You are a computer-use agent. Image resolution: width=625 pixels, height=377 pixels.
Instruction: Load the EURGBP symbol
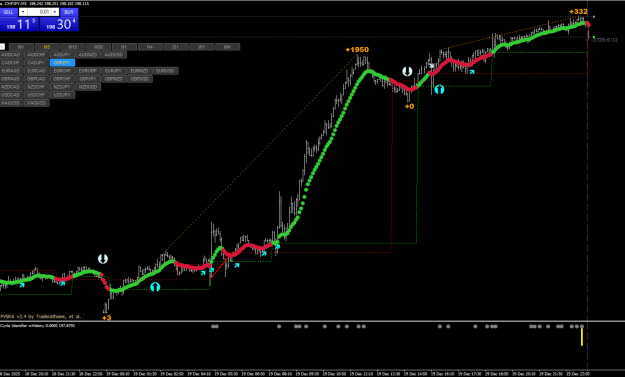pos(88,71)
